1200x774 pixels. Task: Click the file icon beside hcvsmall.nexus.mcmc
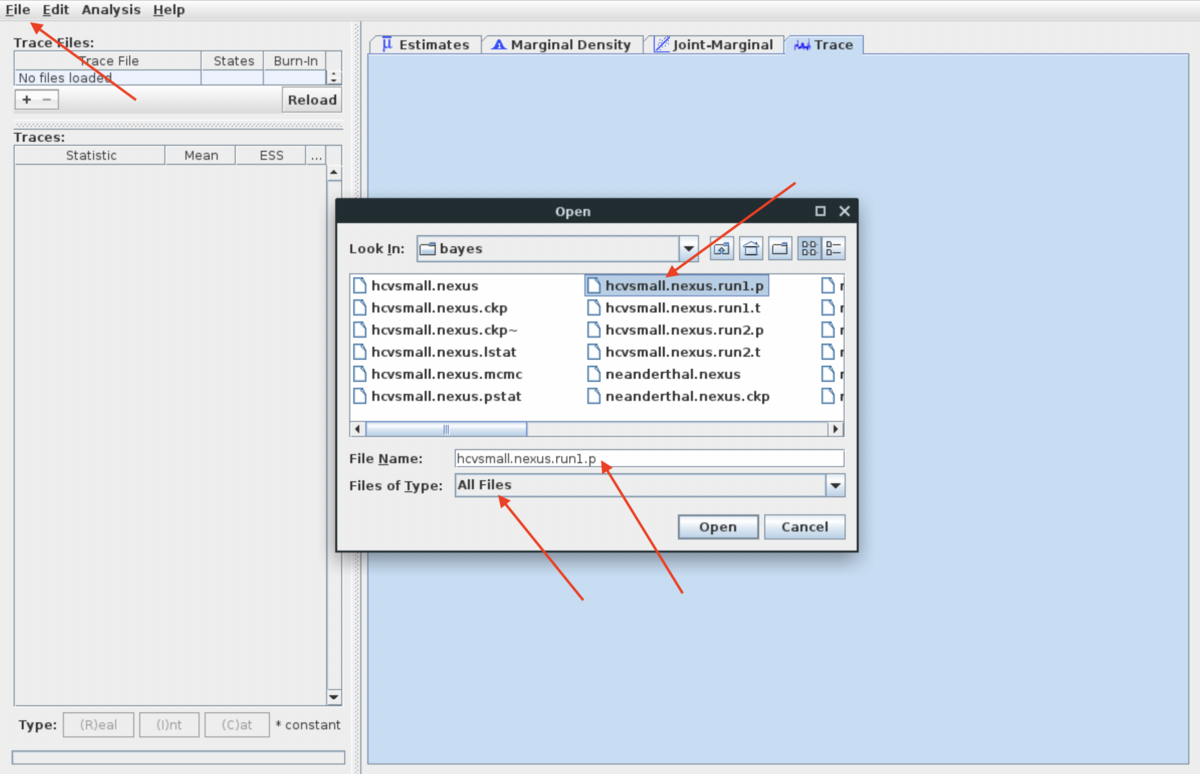(360, 374)
